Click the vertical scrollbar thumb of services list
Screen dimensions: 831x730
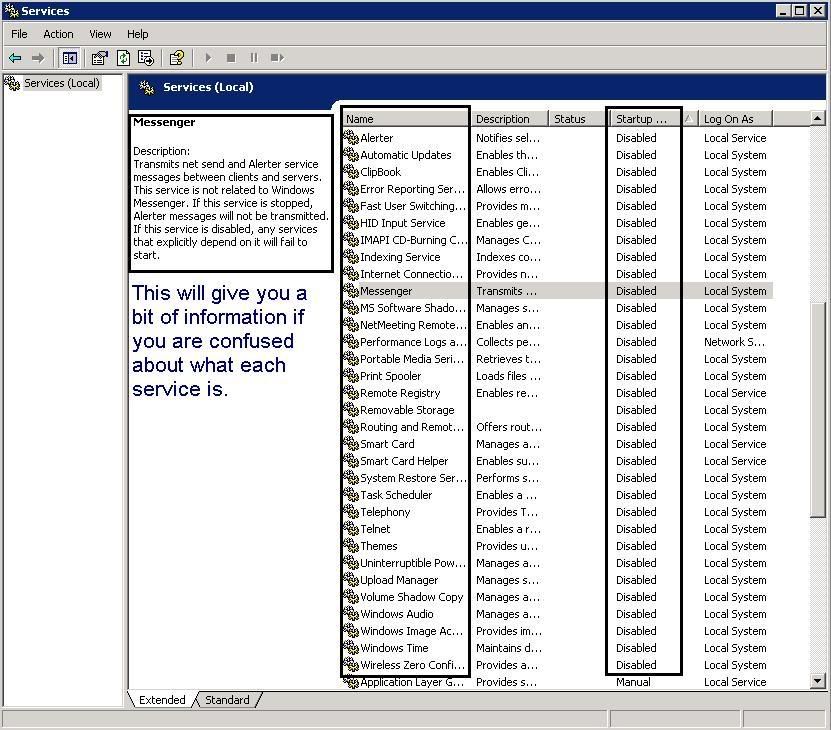[x=818, y=409]
